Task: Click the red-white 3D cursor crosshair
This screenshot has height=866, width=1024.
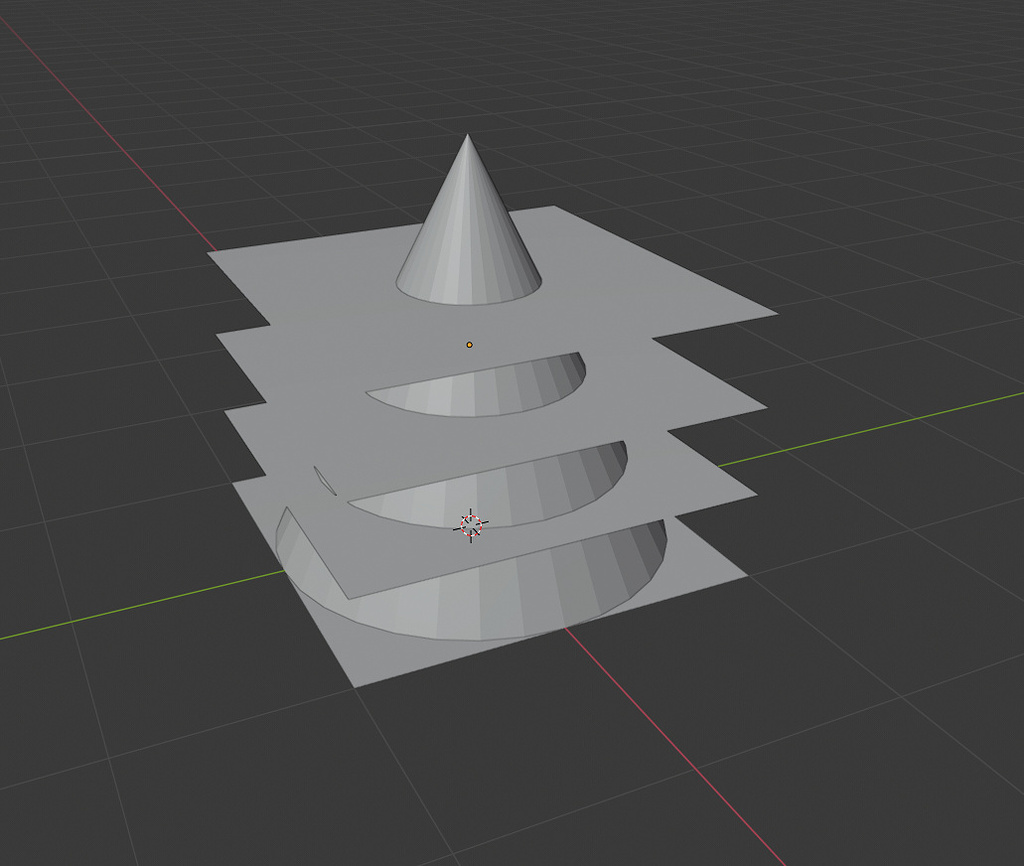Action: pyautogui.click(x=471, y=525)
